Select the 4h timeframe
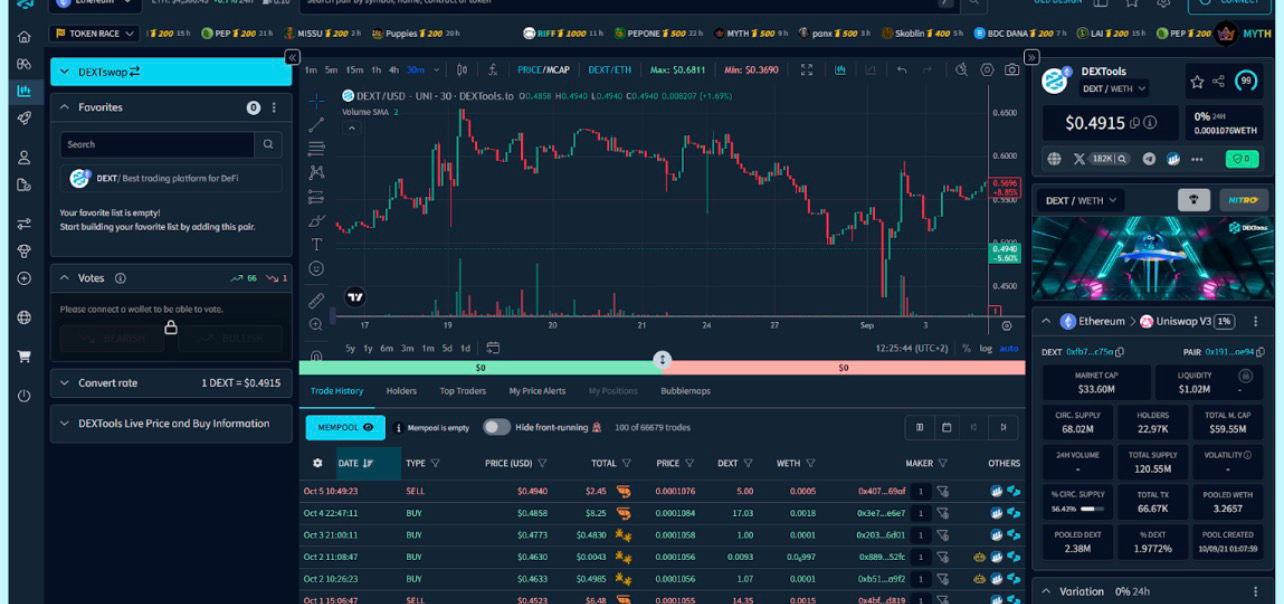Image resolution: width=1284 pixels, height=604 pixels. point(394,70)
